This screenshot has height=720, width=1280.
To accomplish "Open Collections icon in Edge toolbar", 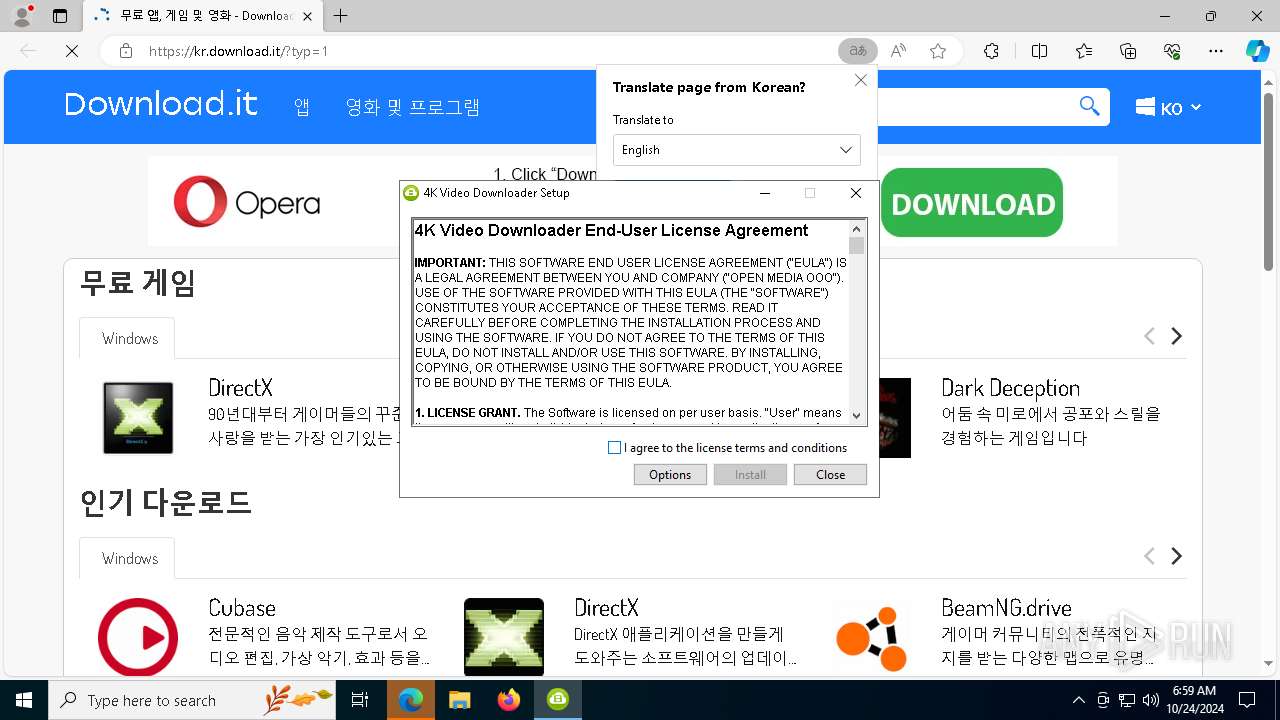I will 1128,51.
